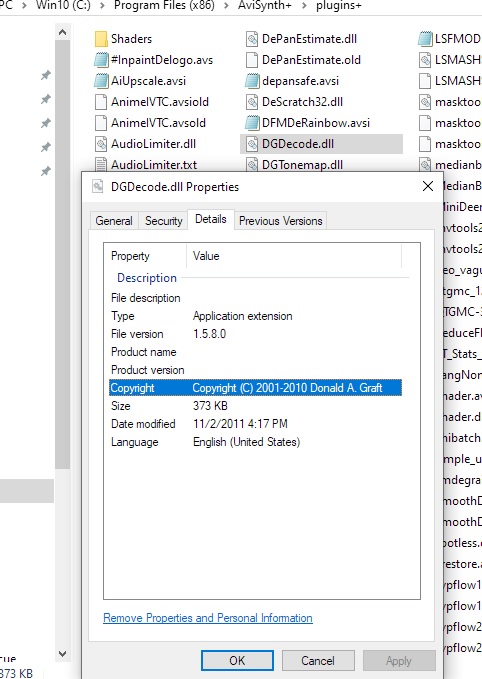
Task: Expand breadcrumb chevron after Win10 (C:)
Action: click(102, 6)
